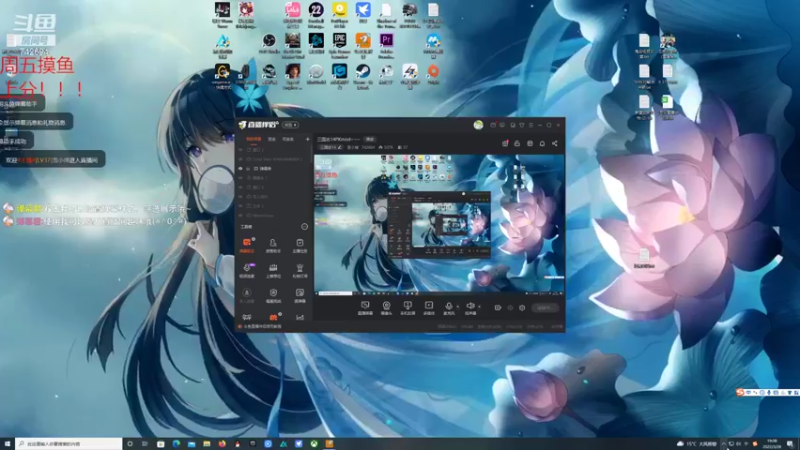Open the Xbox app from the taskbar
This screenshot has height=450, width=800.
(314, 444)
